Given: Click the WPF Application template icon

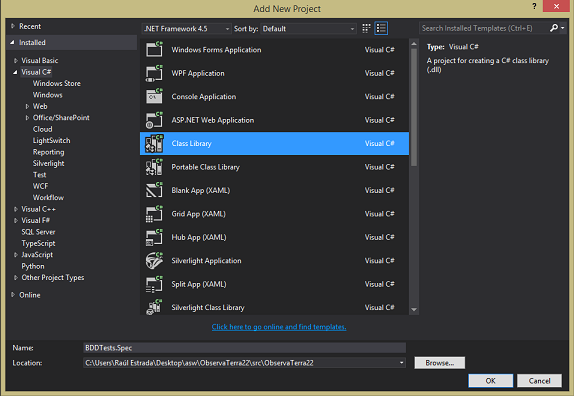Looking at the screenshot, I should pyautogui.click(x=154, y=73).
